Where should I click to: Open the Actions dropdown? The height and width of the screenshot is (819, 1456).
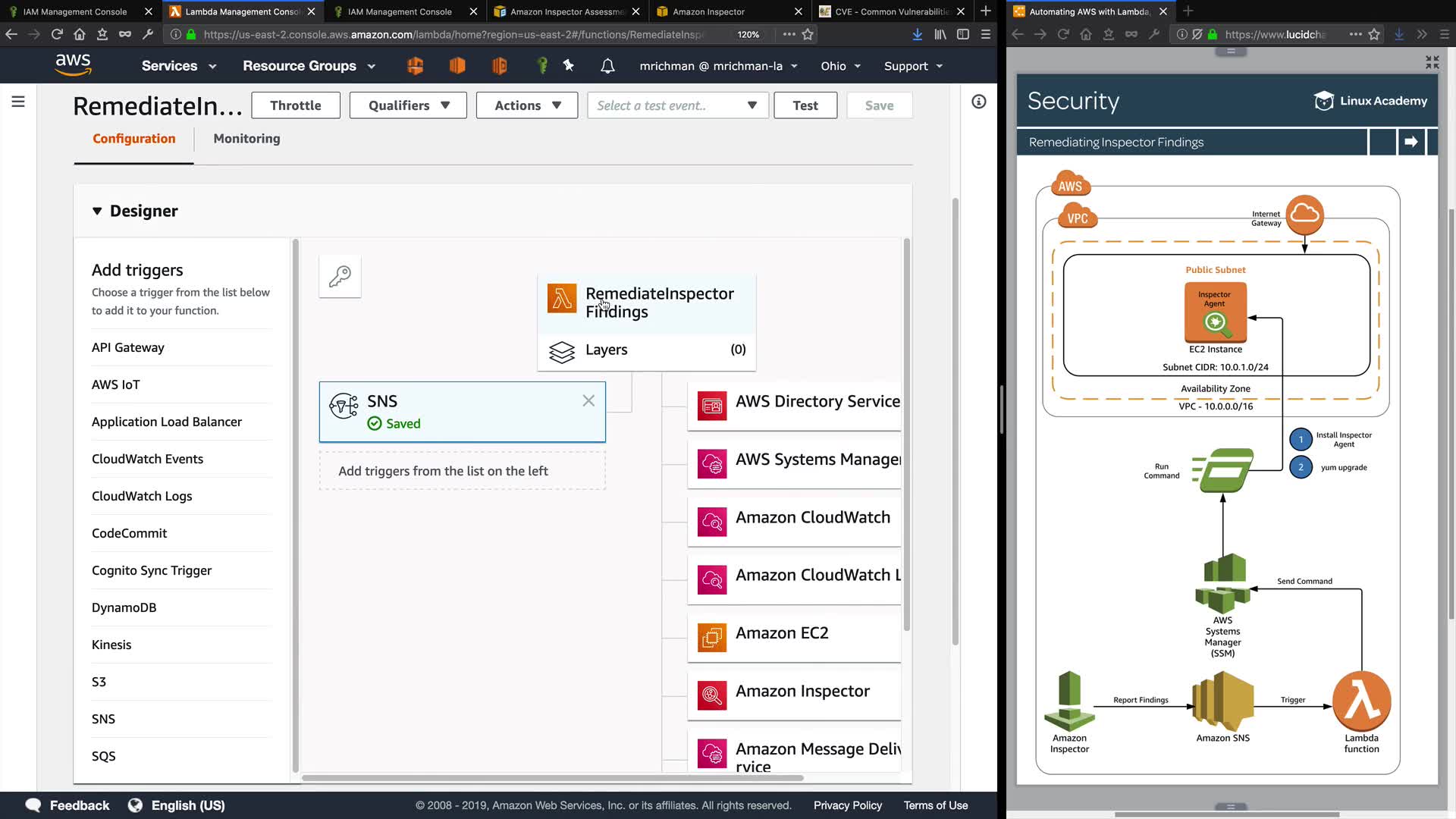tap(527, 105)
